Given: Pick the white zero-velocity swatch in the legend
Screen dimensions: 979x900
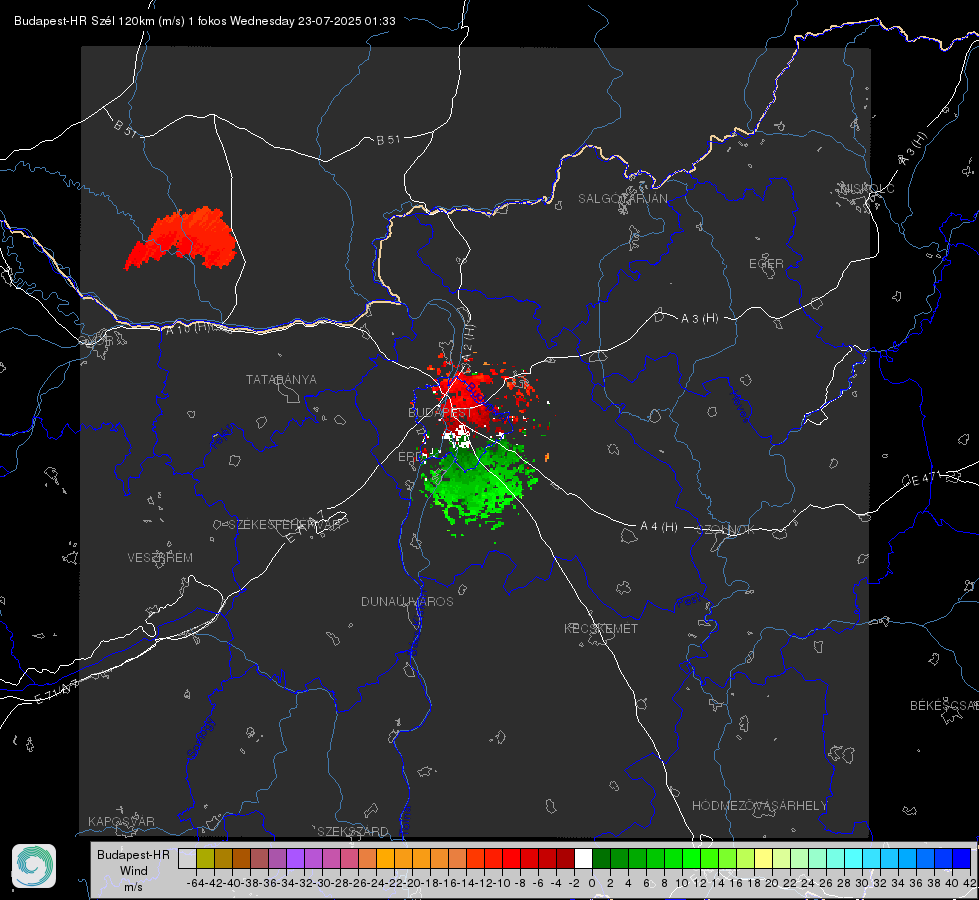Looking at the screenshot, I should [583, 858].
